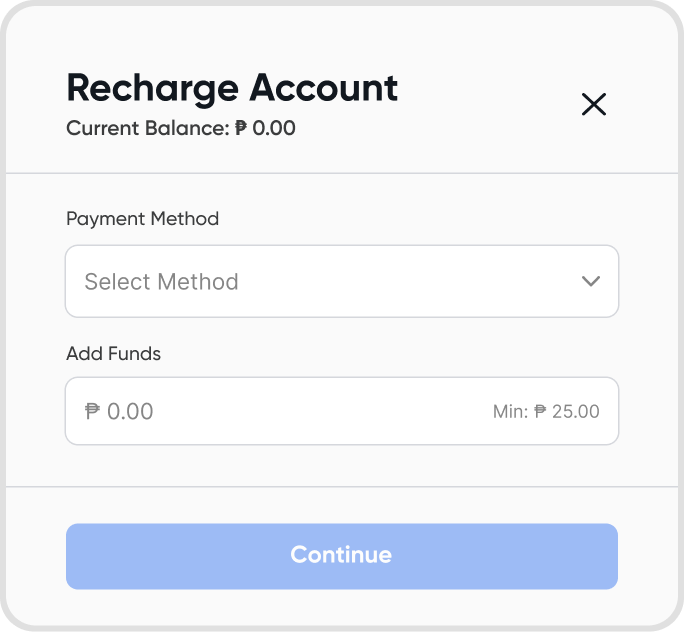Click the peso sign in Current Balance

241,128
